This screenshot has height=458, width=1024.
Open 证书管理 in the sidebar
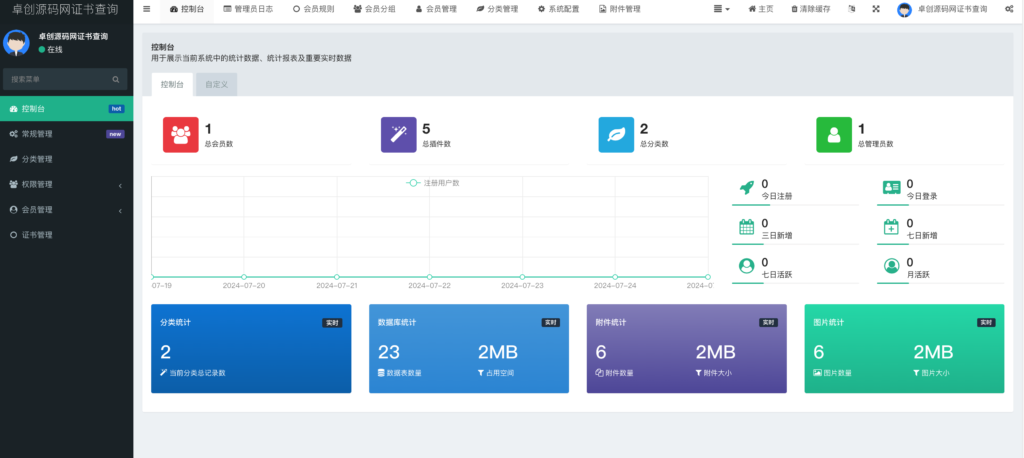coord(67,235)
